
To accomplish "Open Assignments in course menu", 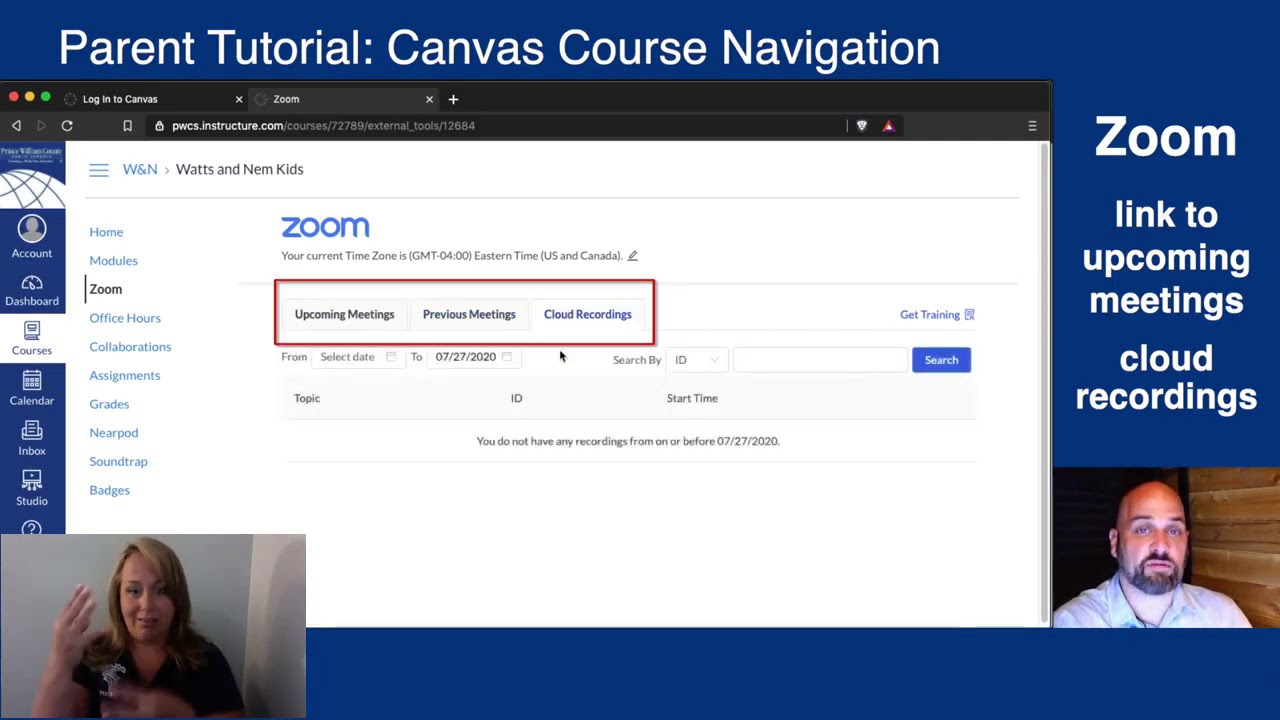I will click(x=124, y=376).
